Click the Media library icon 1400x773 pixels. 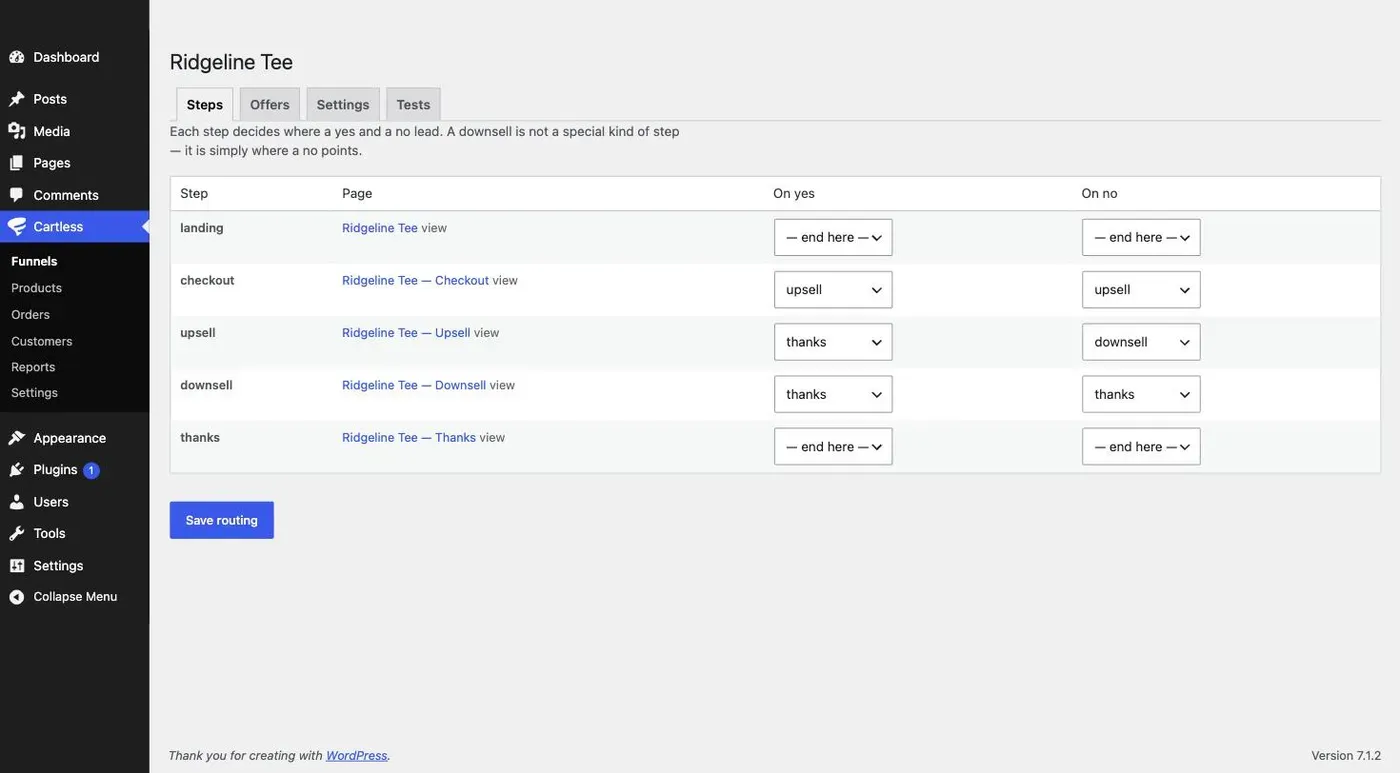17,131
